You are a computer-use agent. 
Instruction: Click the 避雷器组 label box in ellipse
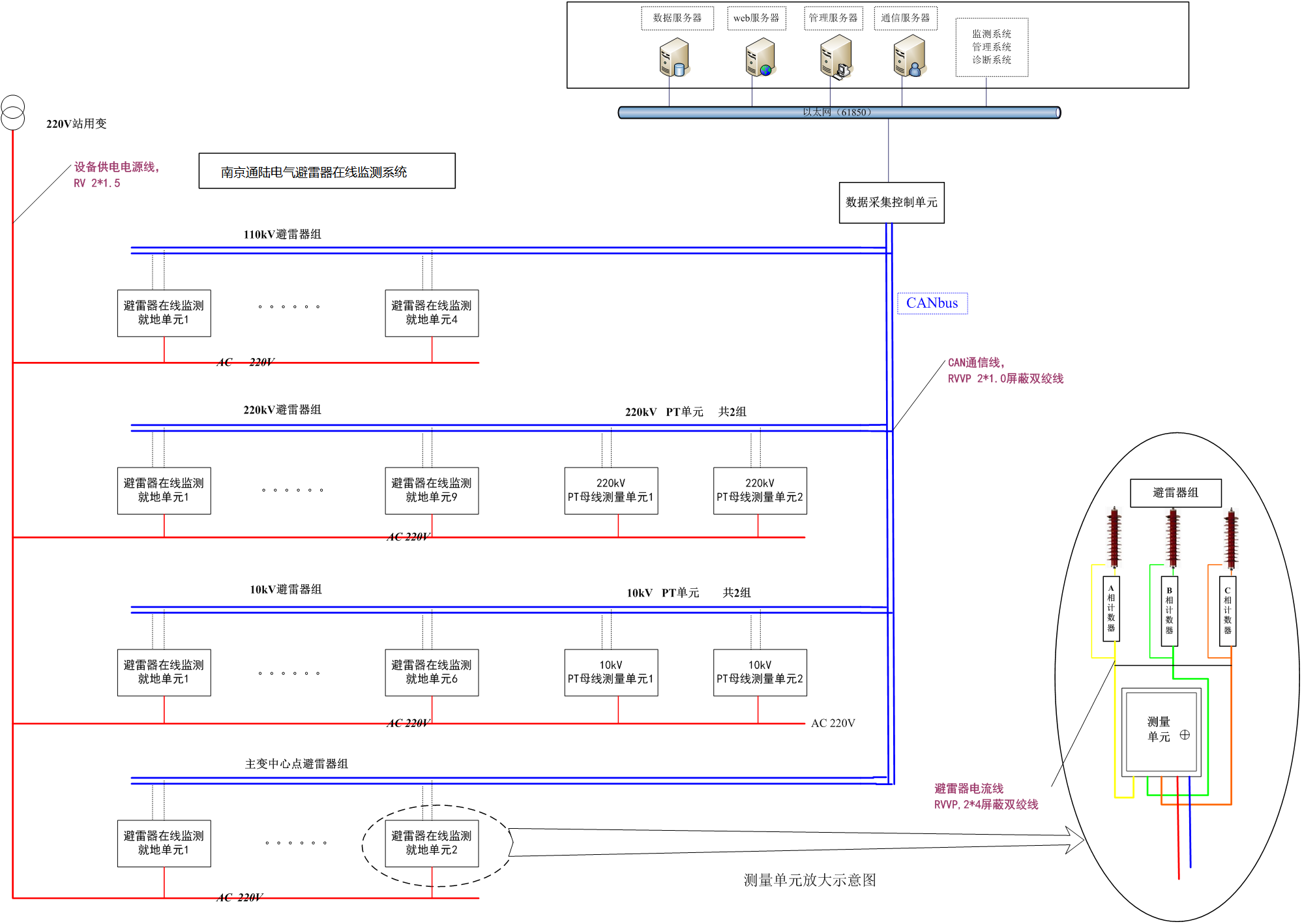tap(1175, 493)
